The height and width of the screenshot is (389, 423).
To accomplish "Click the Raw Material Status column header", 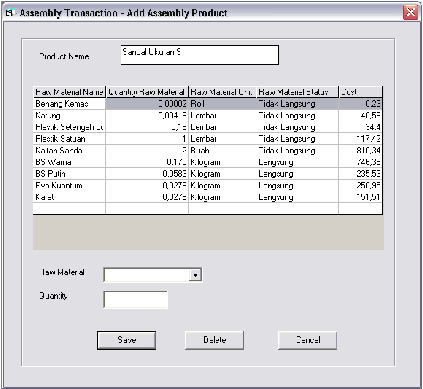I will 297,92.
